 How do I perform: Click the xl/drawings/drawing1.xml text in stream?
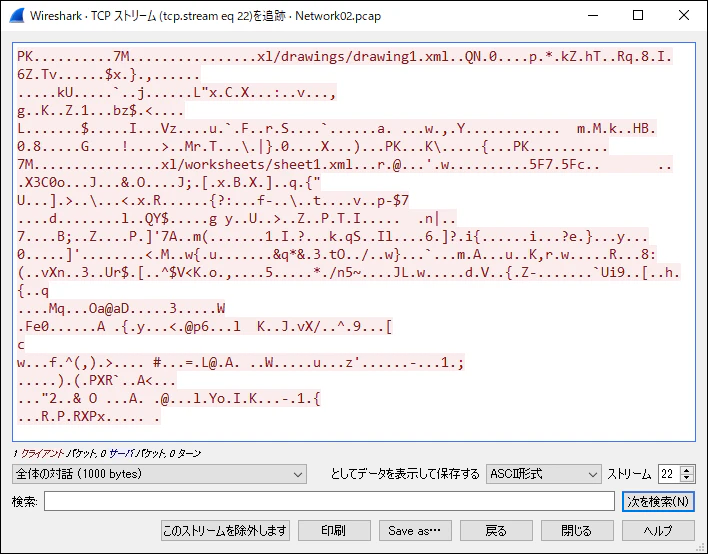pos(353,56)
